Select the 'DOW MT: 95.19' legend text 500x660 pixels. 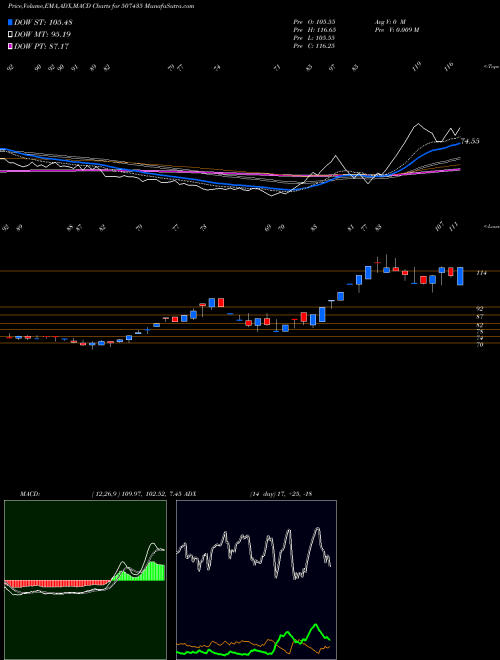[42, 34]
